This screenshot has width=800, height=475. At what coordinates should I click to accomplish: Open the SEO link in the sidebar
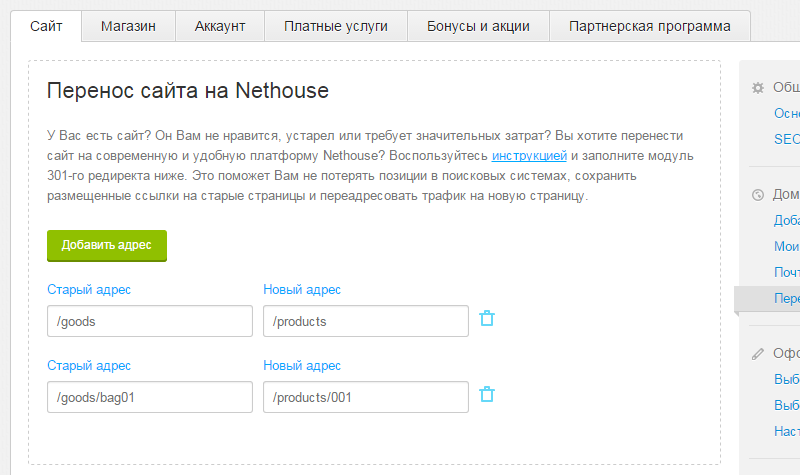(x=786, y=139)
